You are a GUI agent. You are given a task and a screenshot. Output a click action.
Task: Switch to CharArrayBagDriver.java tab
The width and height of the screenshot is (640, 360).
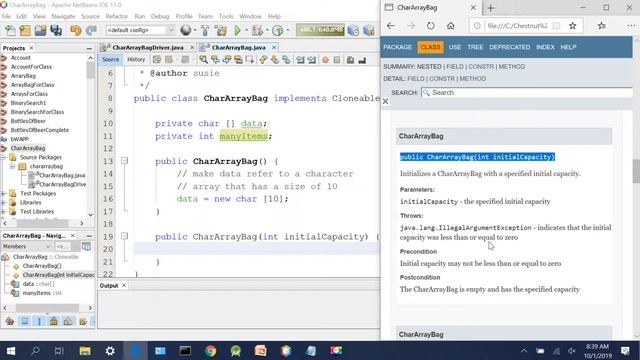click(x=148, y=47)
